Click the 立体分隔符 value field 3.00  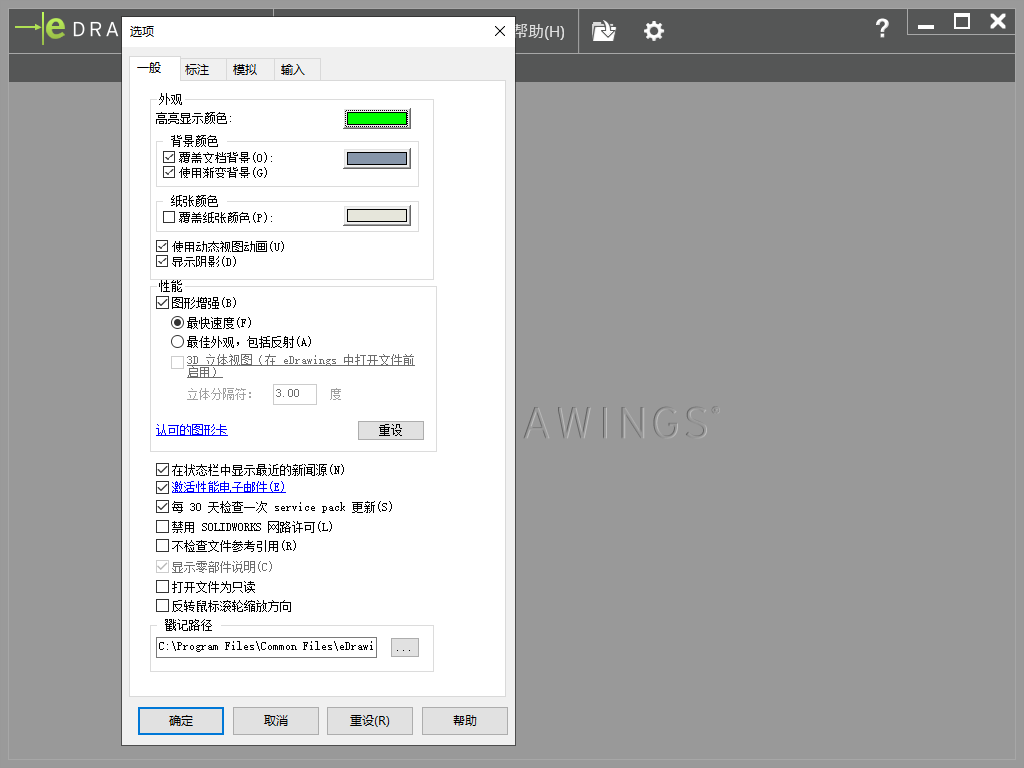pos(295,394)
